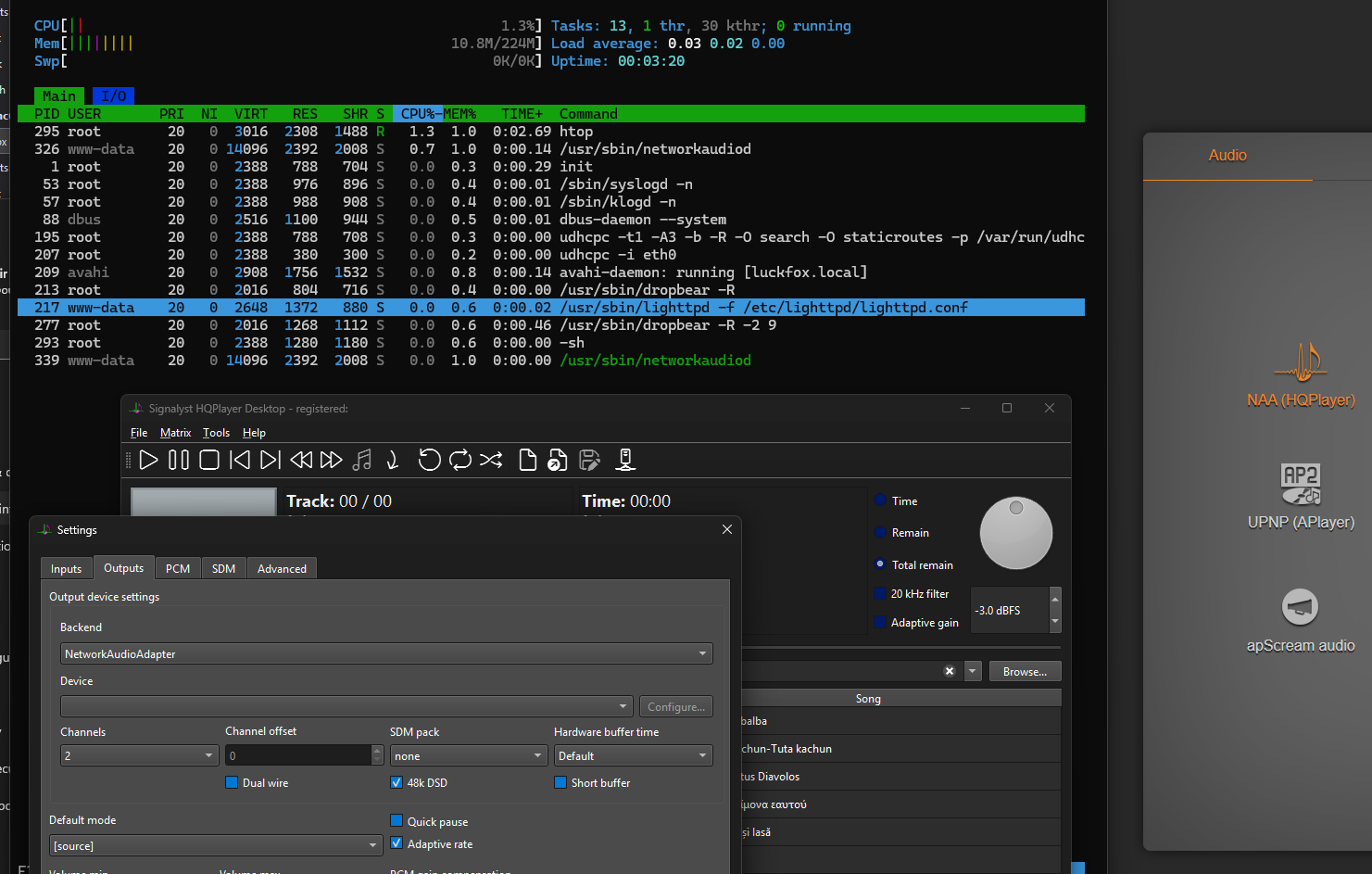1372x874 pixels.
Task: Skip to the next track
Action: pyautogui.click(x=271, y=460)
